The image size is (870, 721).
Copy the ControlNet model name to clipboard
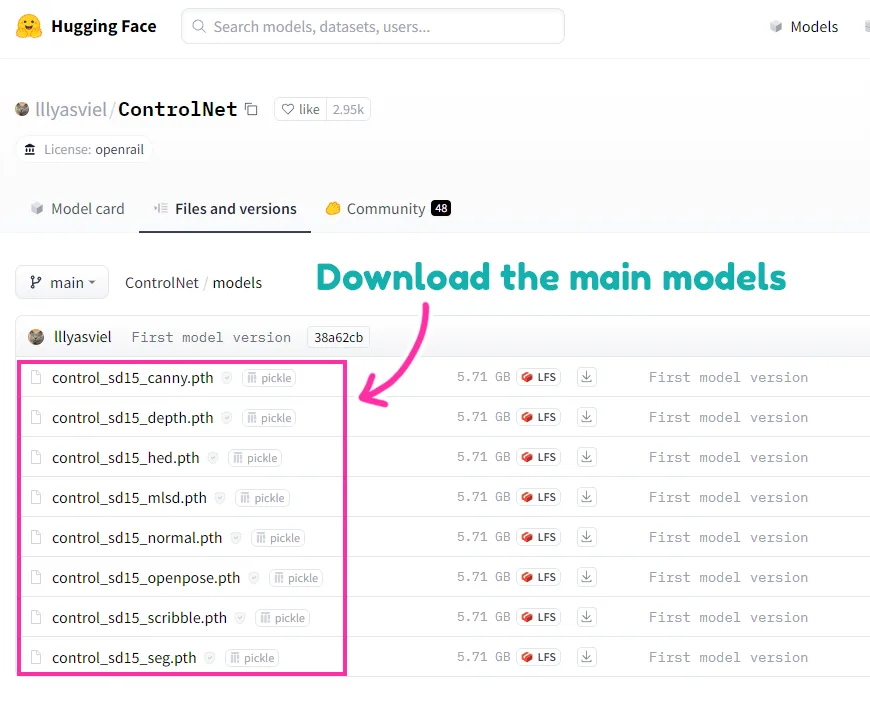pyautogui.click(x=251, y=109)
